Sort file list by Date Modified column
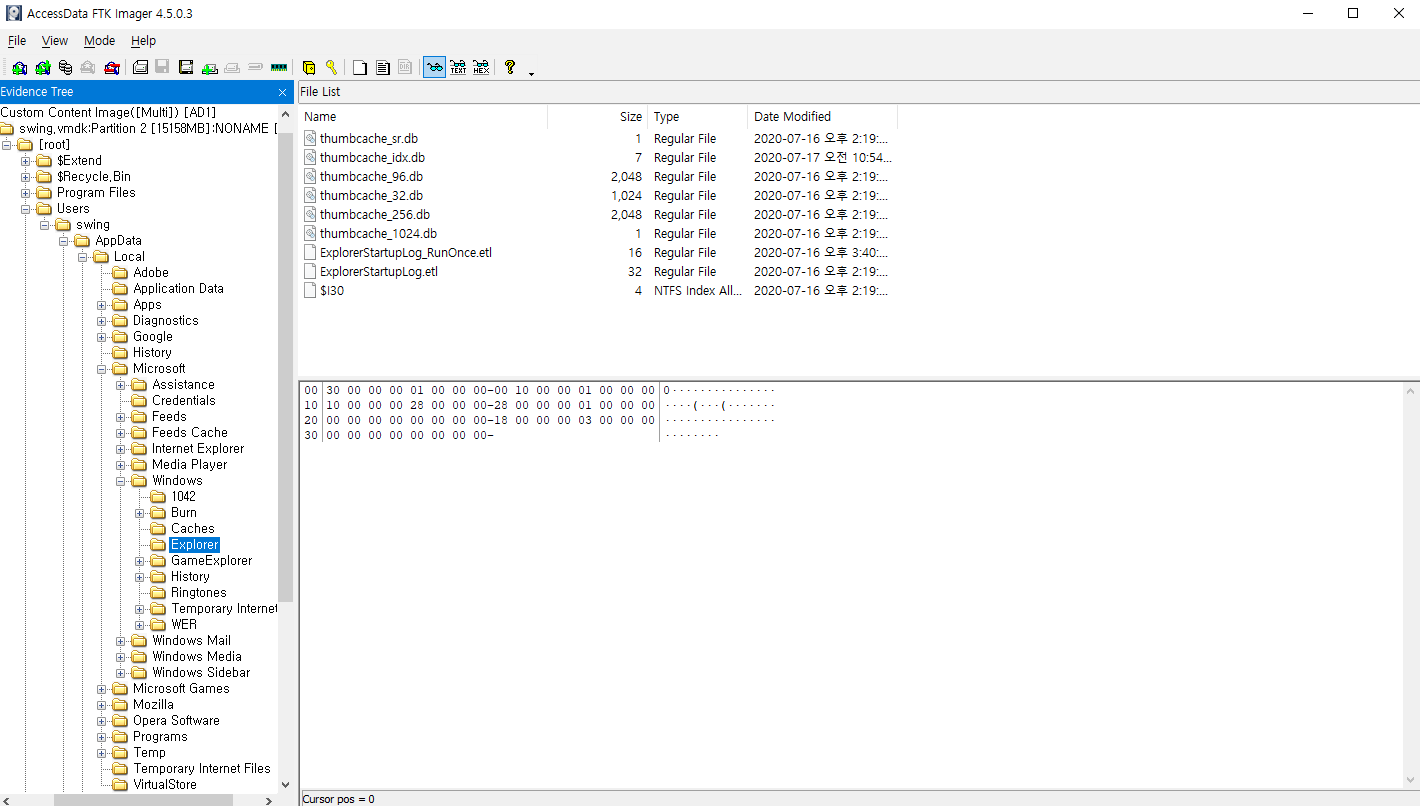Viewport: 1420px width, 806px height. [823, 117]
